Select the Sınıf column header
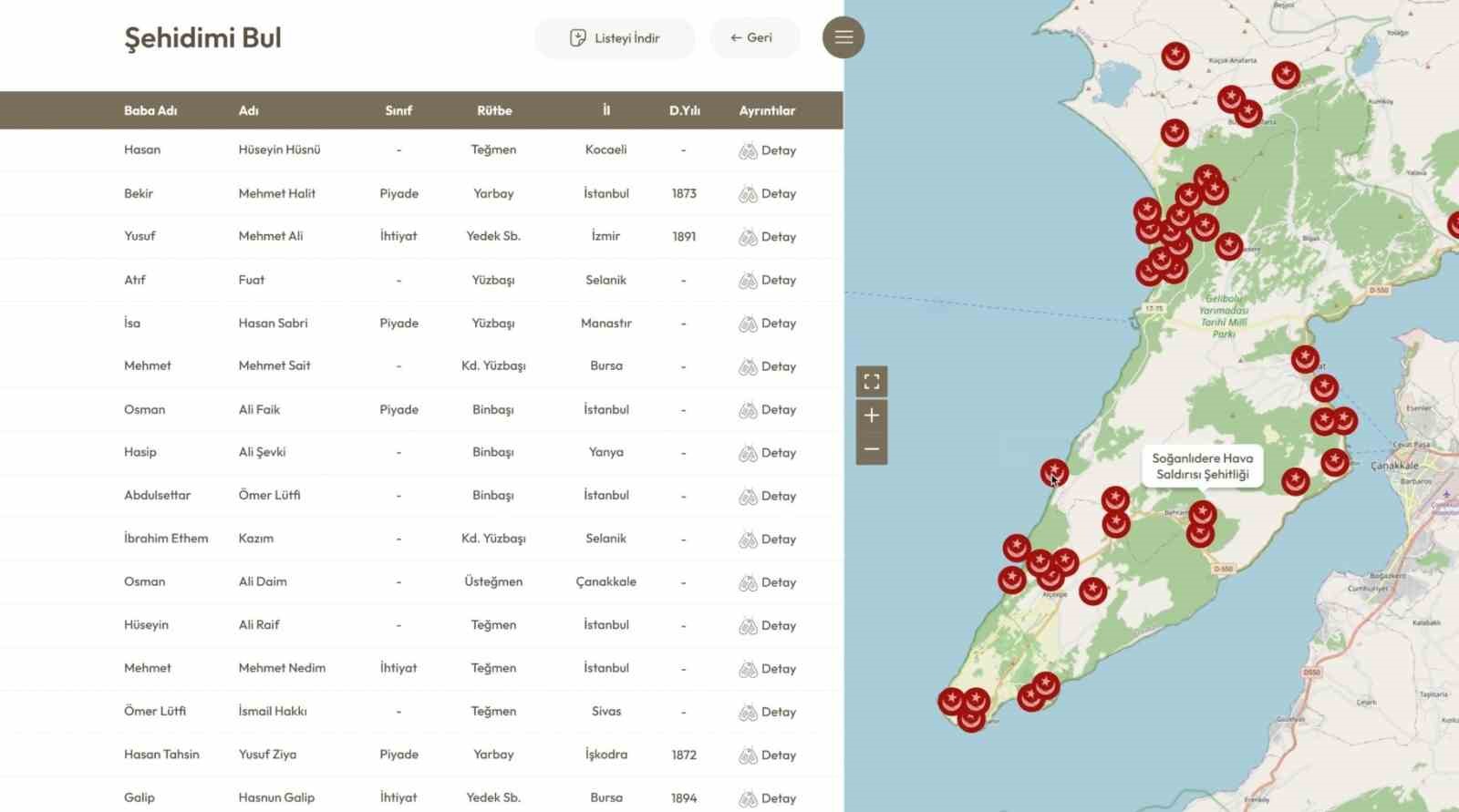Viewport: 1459px width, 812px height. (x=398, y=110)
